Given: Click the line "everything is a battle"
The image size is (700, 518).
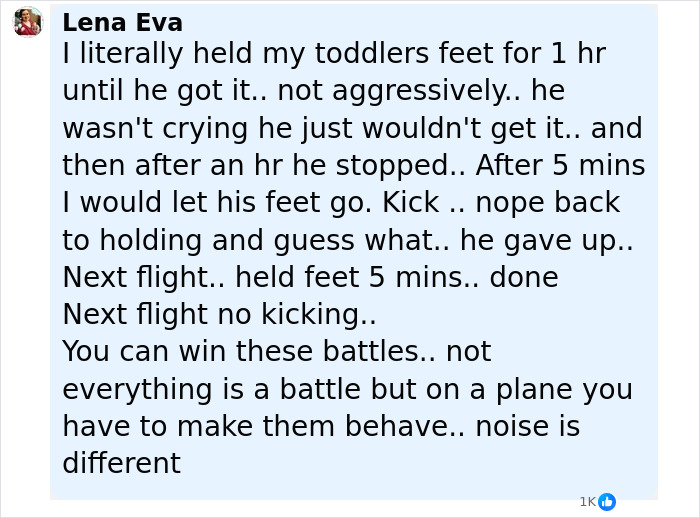Looking at the screenshot, I should [x=347, y=389].
